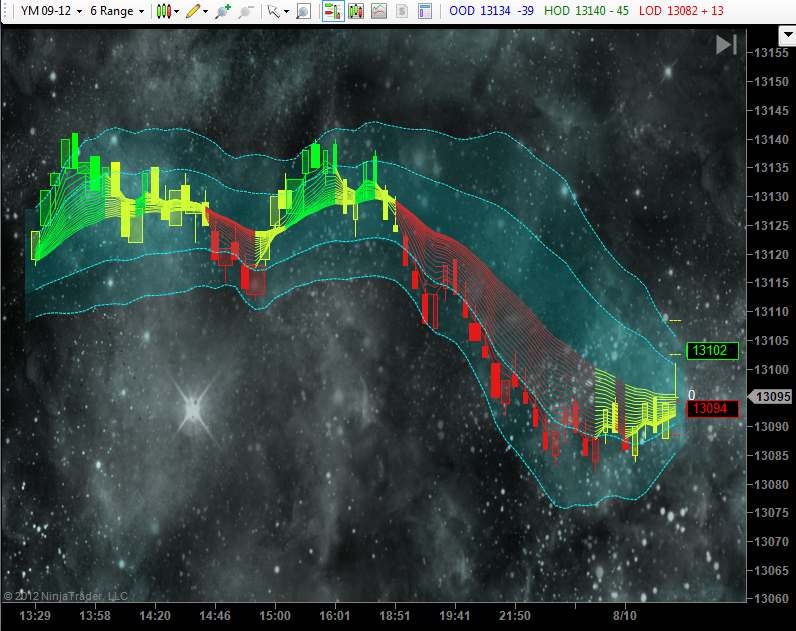Click the Strategies dollar sign icon

pyautogui.click(x=402, y=11)
